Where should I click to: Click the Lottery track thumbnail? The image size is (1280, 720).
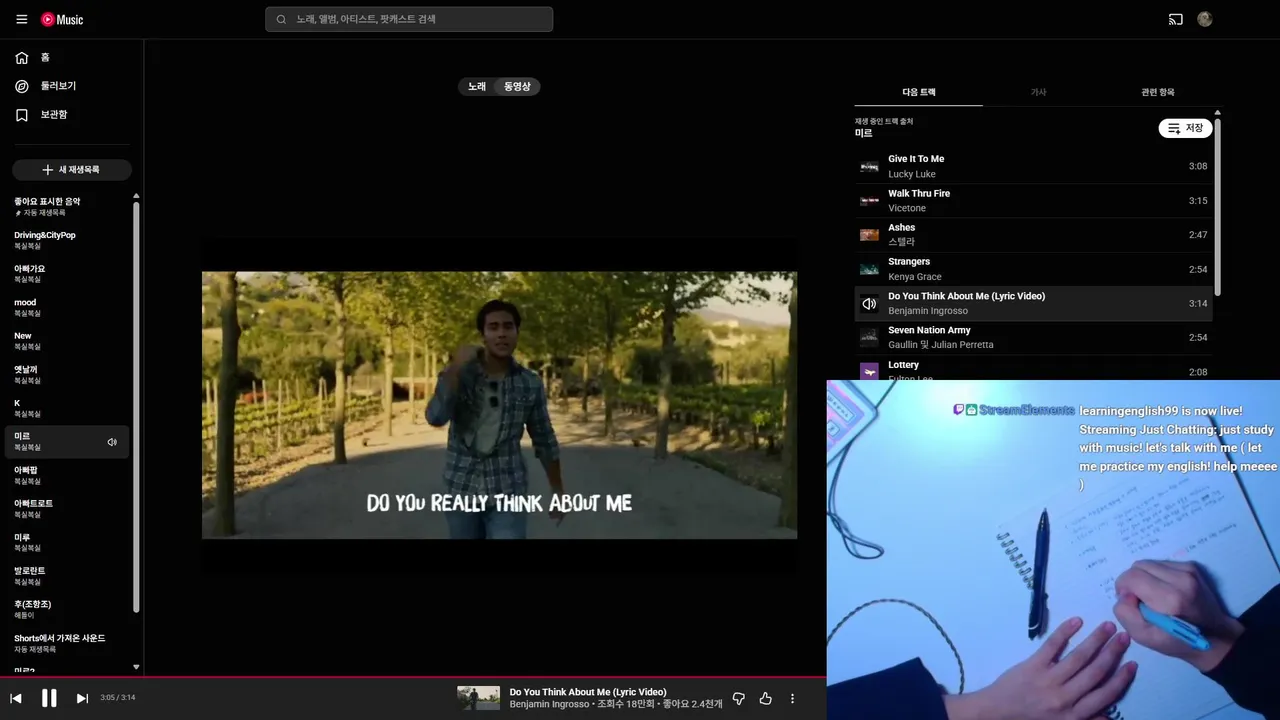point(869,371)
